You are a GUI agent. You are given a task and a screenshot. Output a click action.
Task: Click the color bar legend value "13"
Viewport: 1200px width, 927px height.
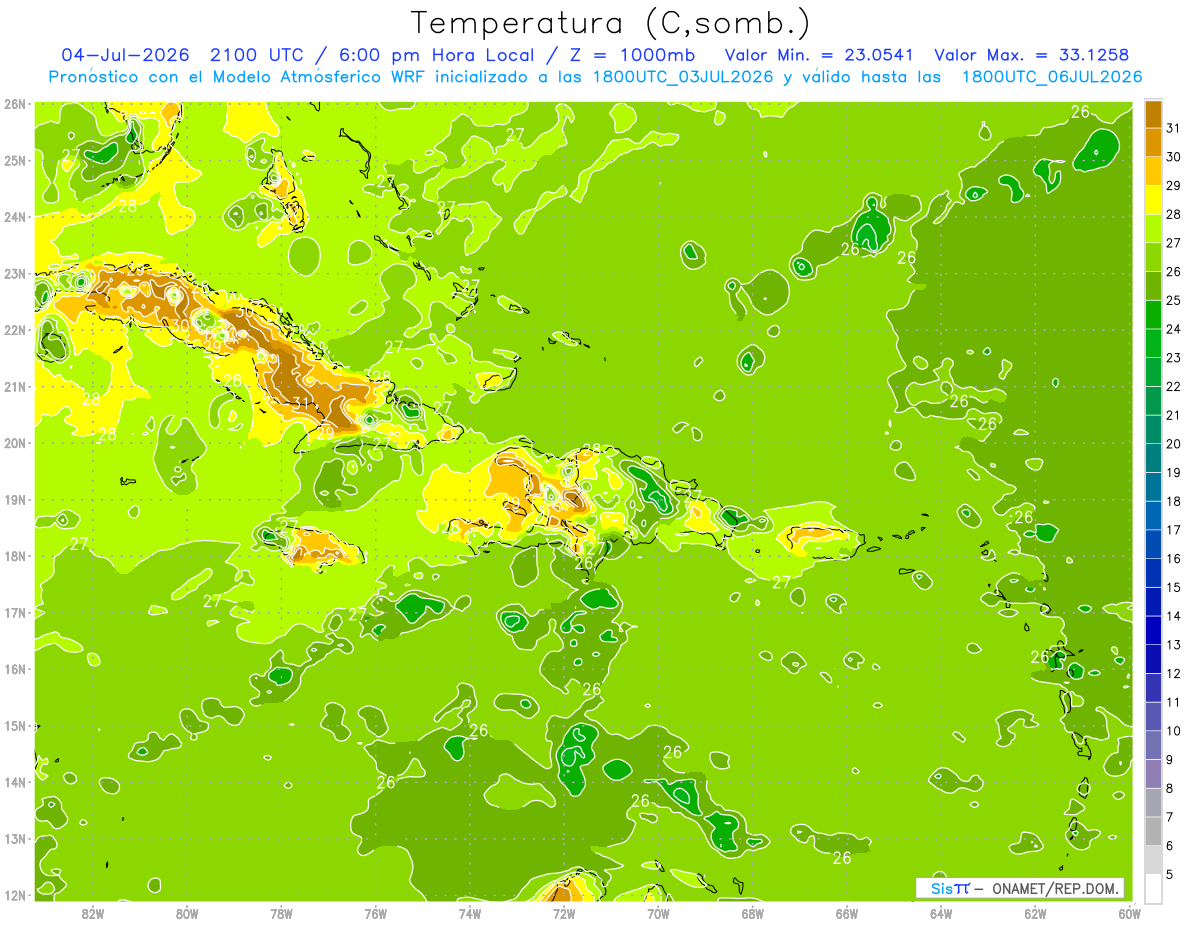tap(1174, 645)
